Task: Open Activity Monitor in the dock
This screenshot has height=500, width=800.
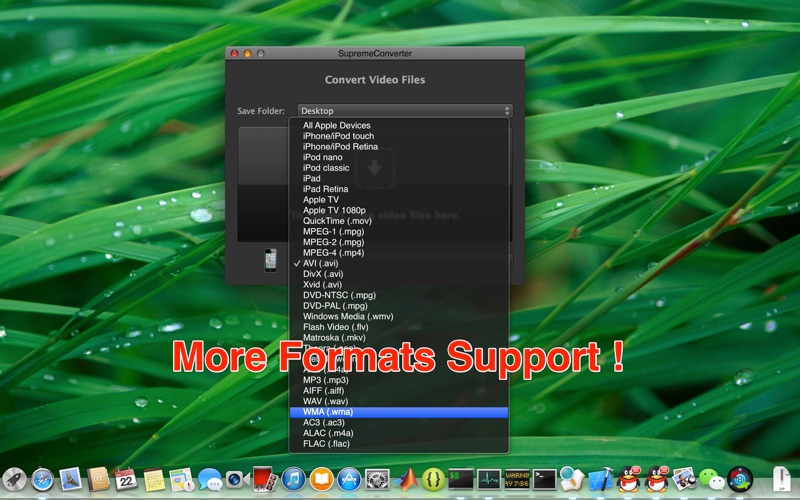Action: [x=489, y=480]
